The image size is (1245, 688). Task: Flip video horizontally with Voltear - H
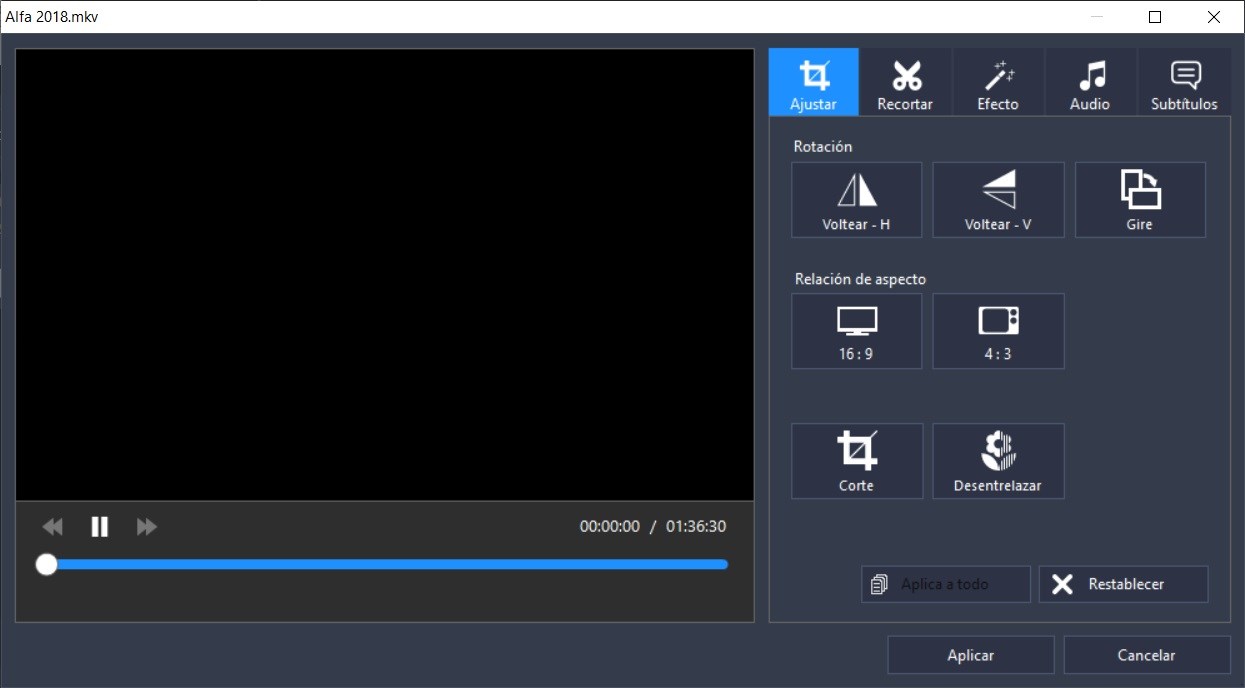point(856,200)
